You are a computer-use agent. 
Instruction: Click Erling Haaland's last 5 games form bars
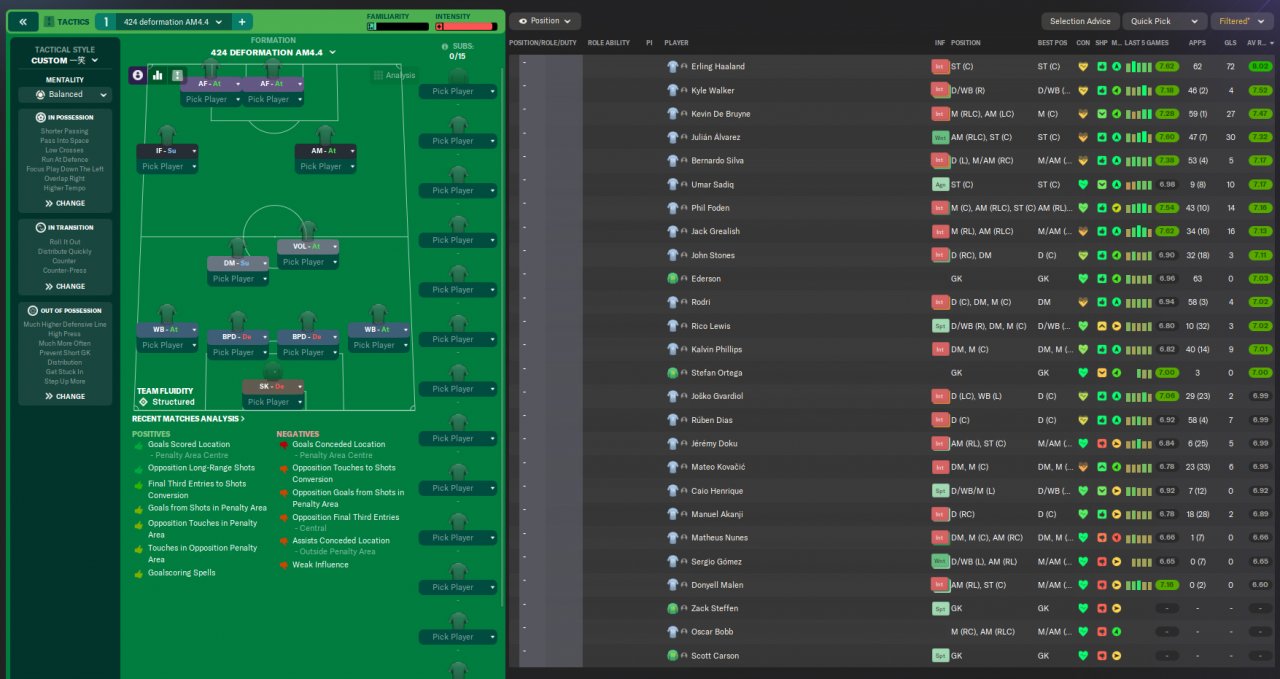coord(1138,67)
